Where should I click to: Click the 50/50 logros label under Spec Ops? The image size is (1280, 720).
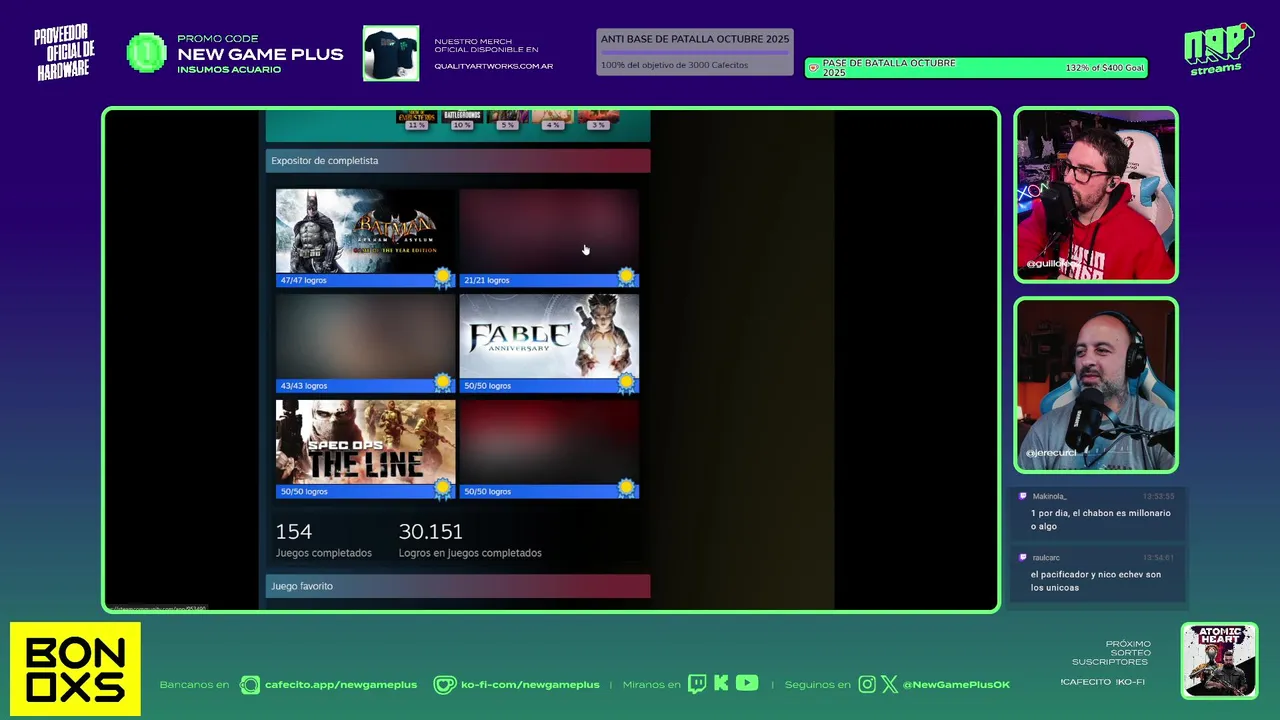pos(304,491)
